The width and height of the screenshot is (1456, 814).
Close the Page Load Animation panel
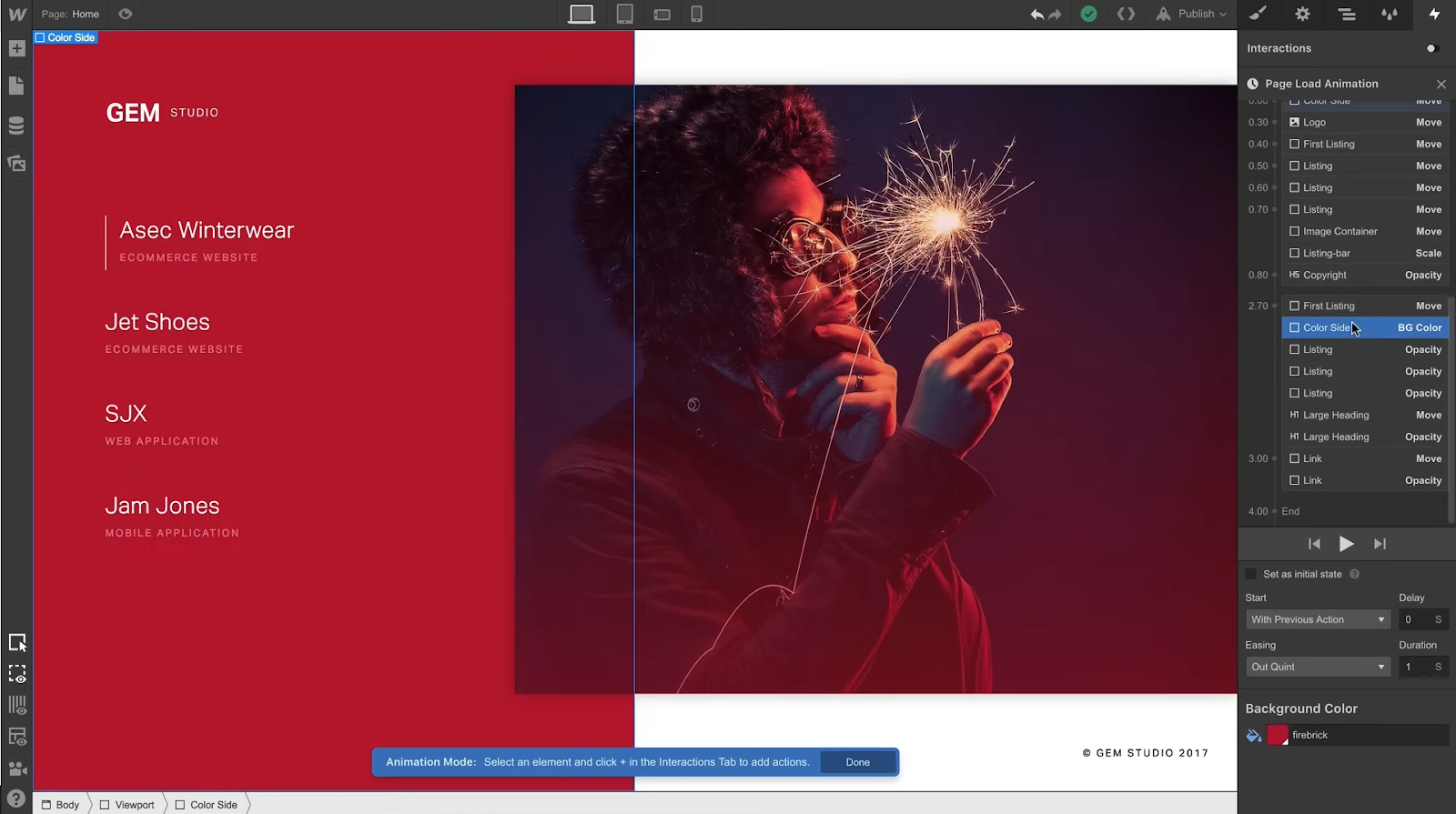1441,84
